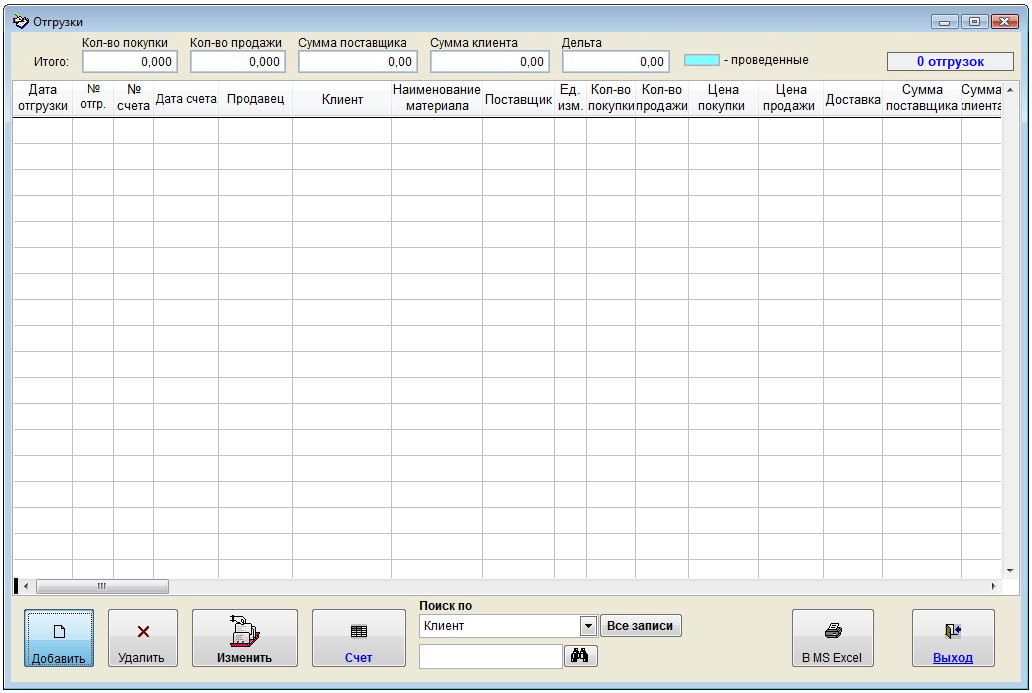1032x693 pixels.
Task: Export the list with В MS Excel
Action: (833, 638)
